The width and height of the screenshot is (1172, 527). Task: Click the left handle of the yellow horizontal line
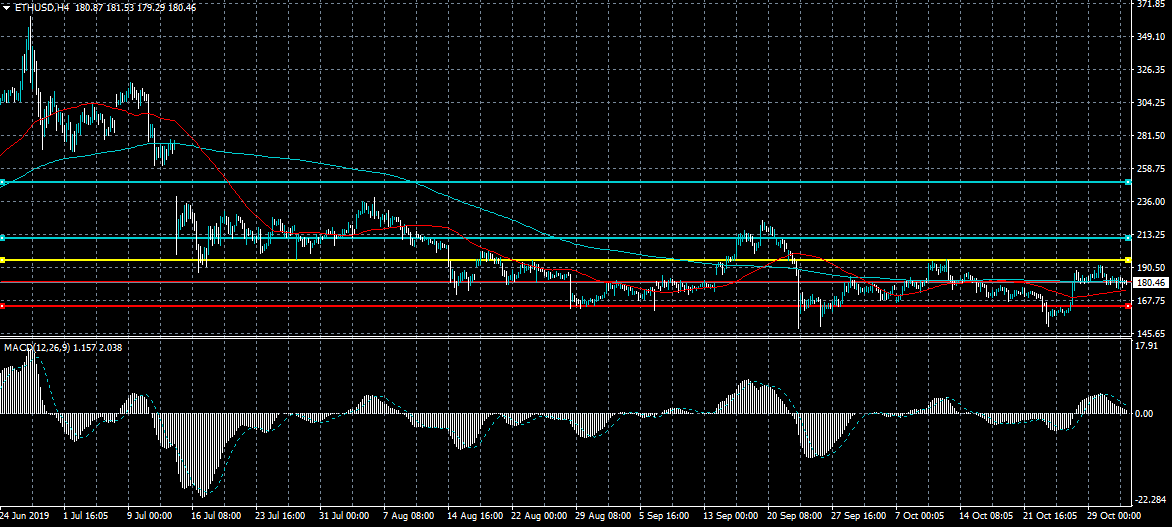tap(3, 260)
